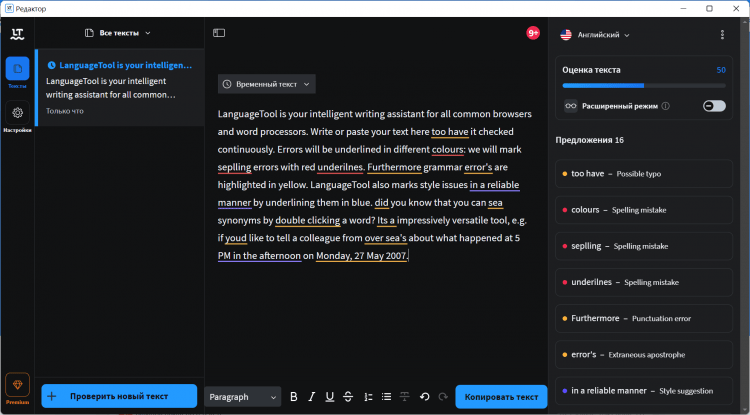The height and width of the screenshot is (415, 750).
Task: Apply underline formatting
Action: tap(330, 397)
